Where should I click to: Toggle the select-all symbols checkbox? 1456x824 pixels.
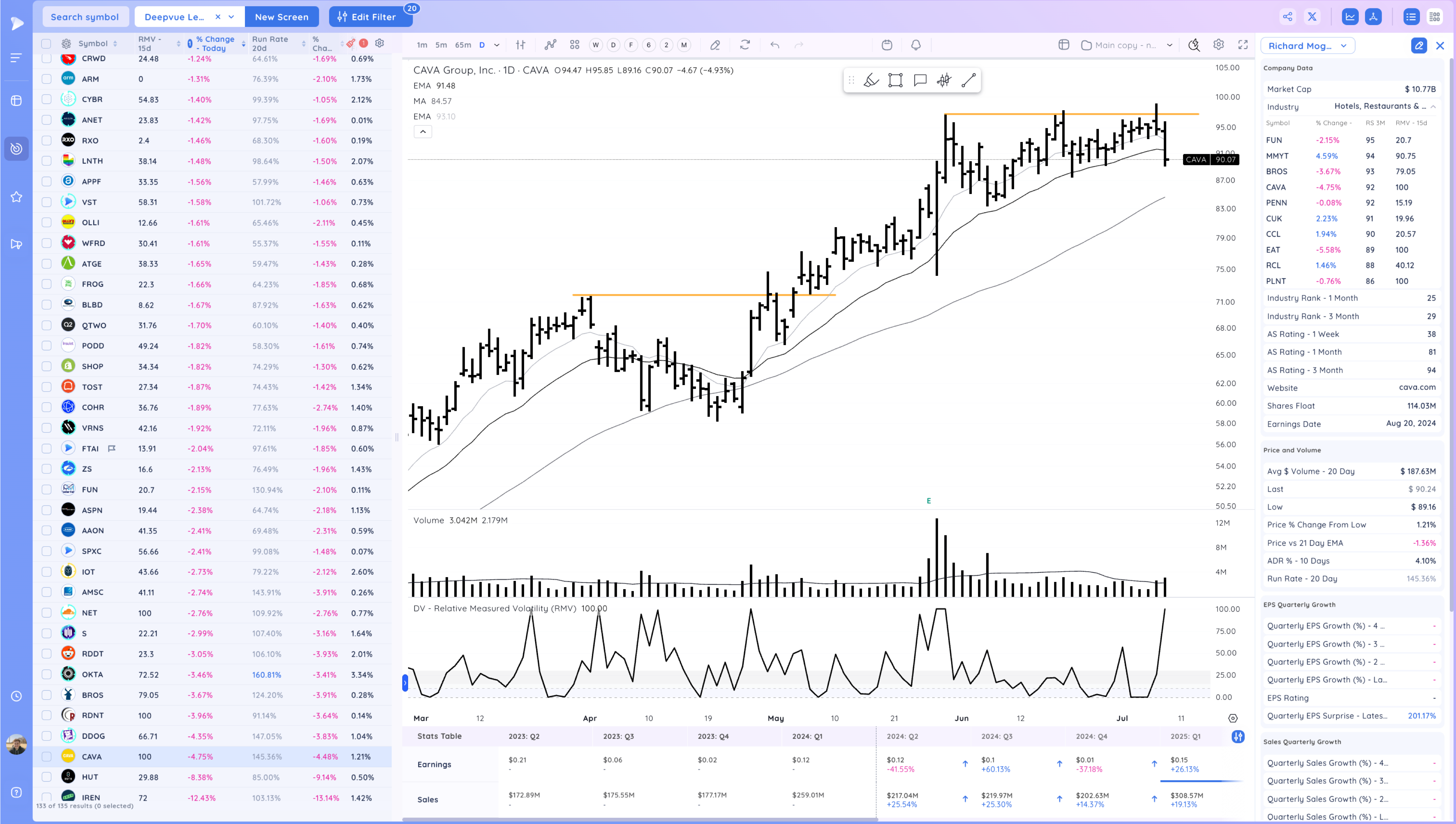(x=46, y=44)
